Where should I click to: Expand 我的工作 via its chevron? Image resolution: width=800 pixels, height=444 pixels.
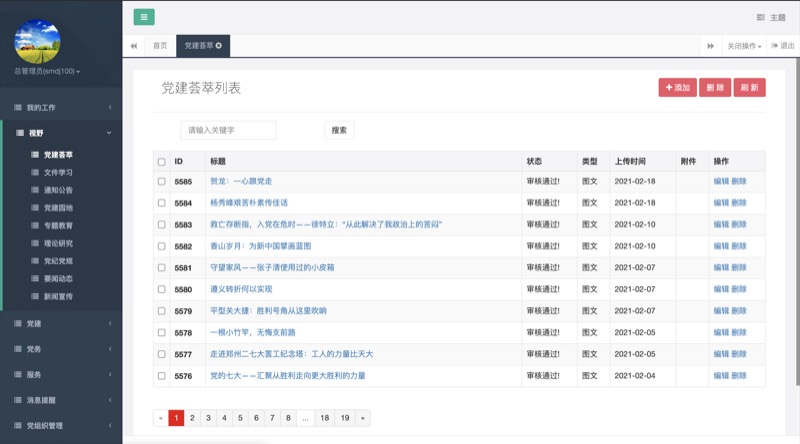110,107
